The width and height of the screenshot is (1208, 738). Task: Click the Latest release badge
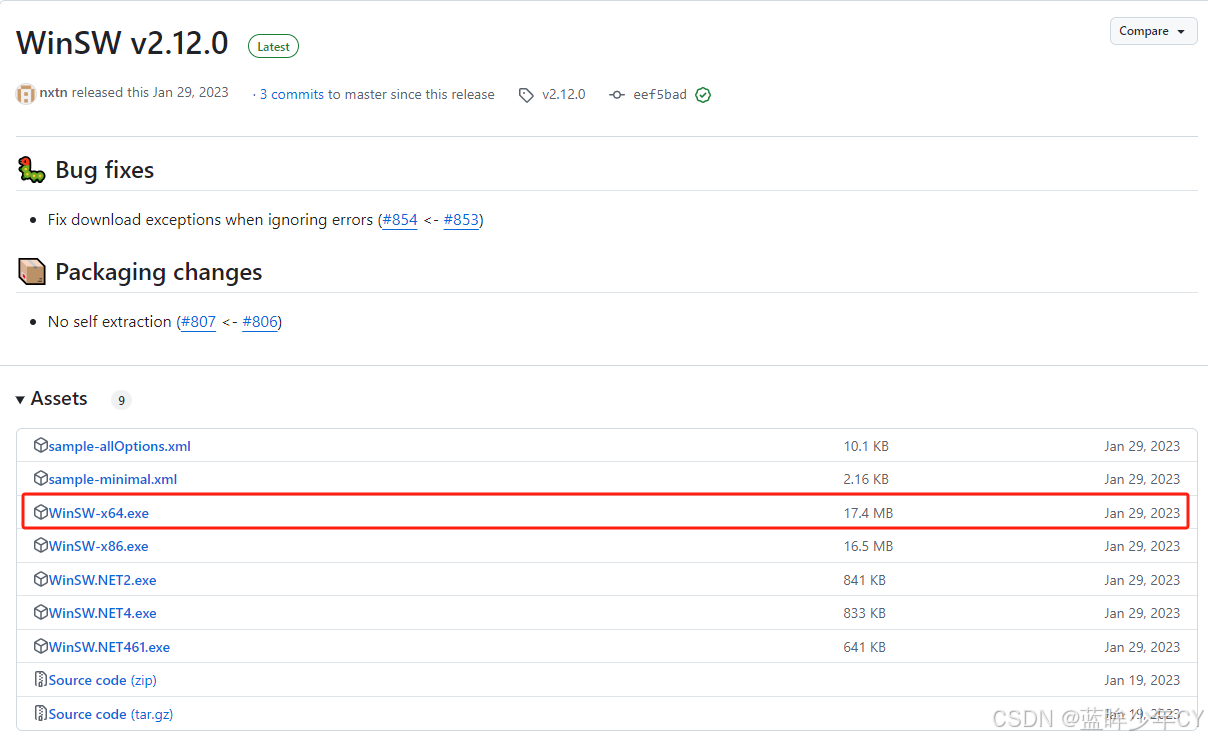point(273,46)
